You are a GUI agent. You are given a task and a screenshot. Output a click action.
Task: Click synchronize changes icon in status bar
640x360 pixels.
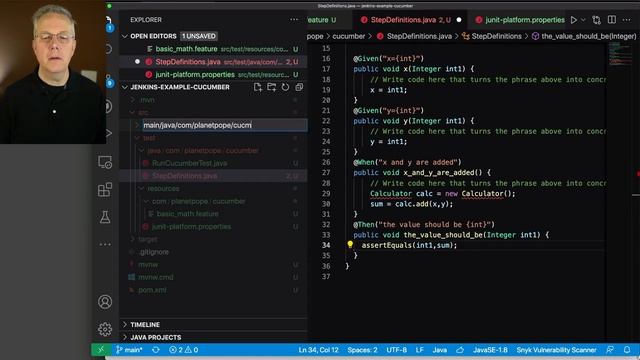(x=156, y=350)
